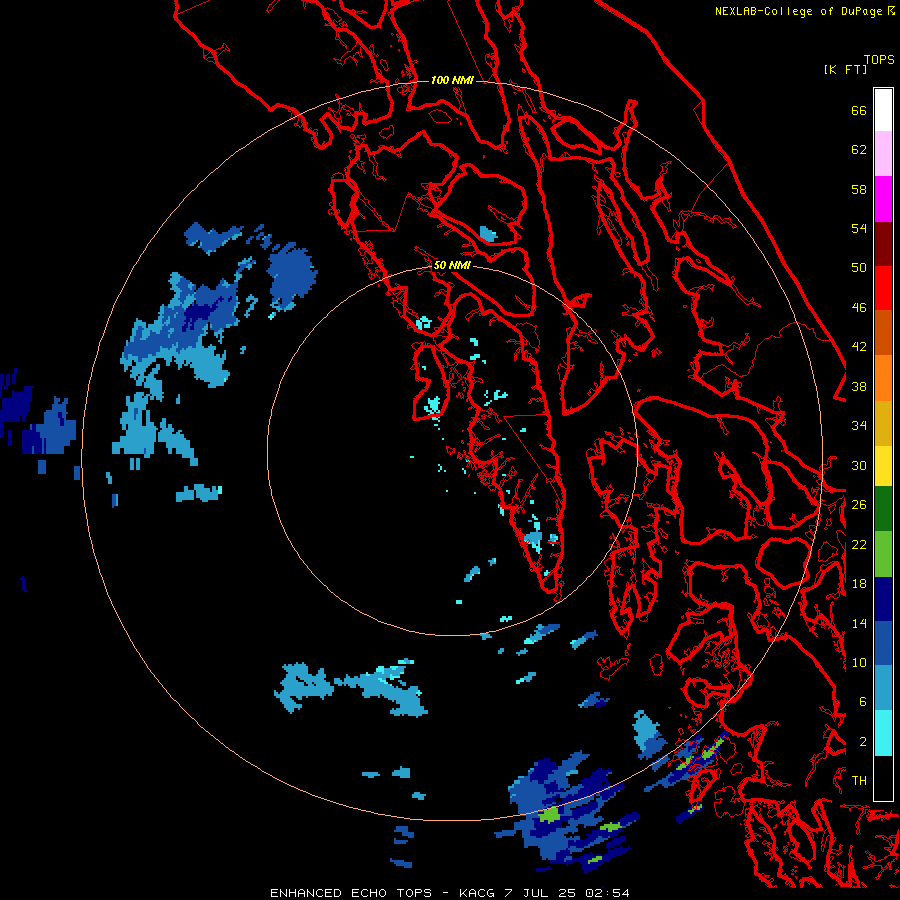The width and height of the screenshot is (900, 900).
Task: Click the dark red 54 kft swatch
Action: [883, 244]
